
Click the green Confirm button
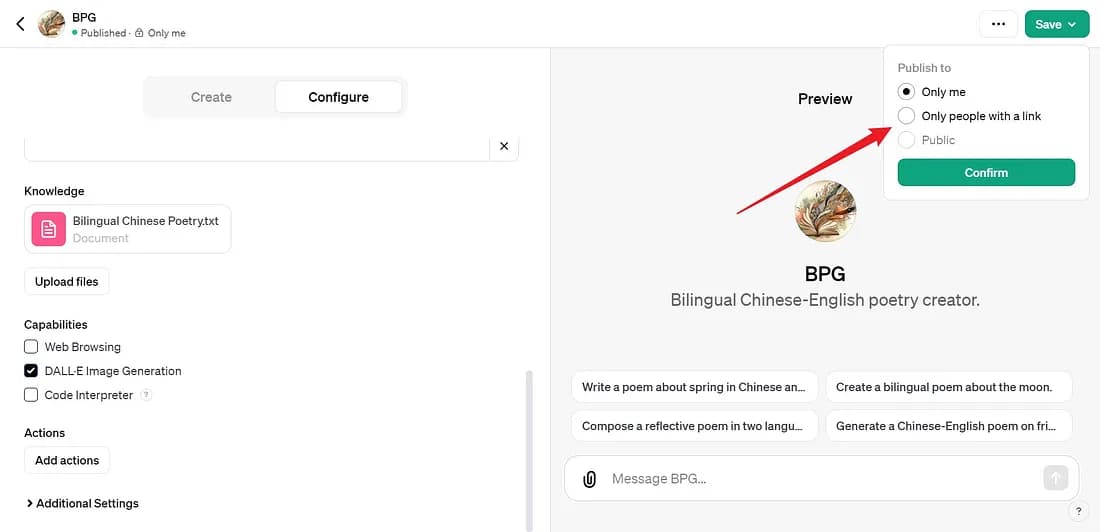[986, 173]
